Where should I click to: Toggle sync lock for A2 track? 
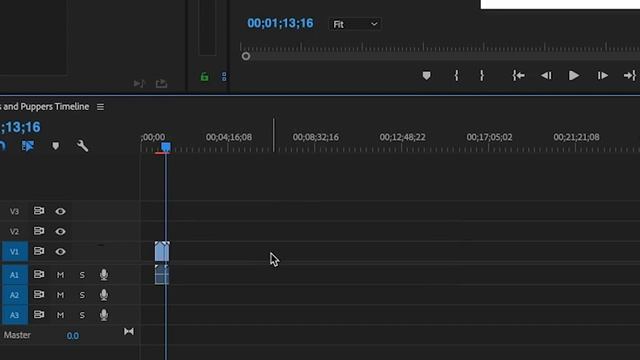39,294
